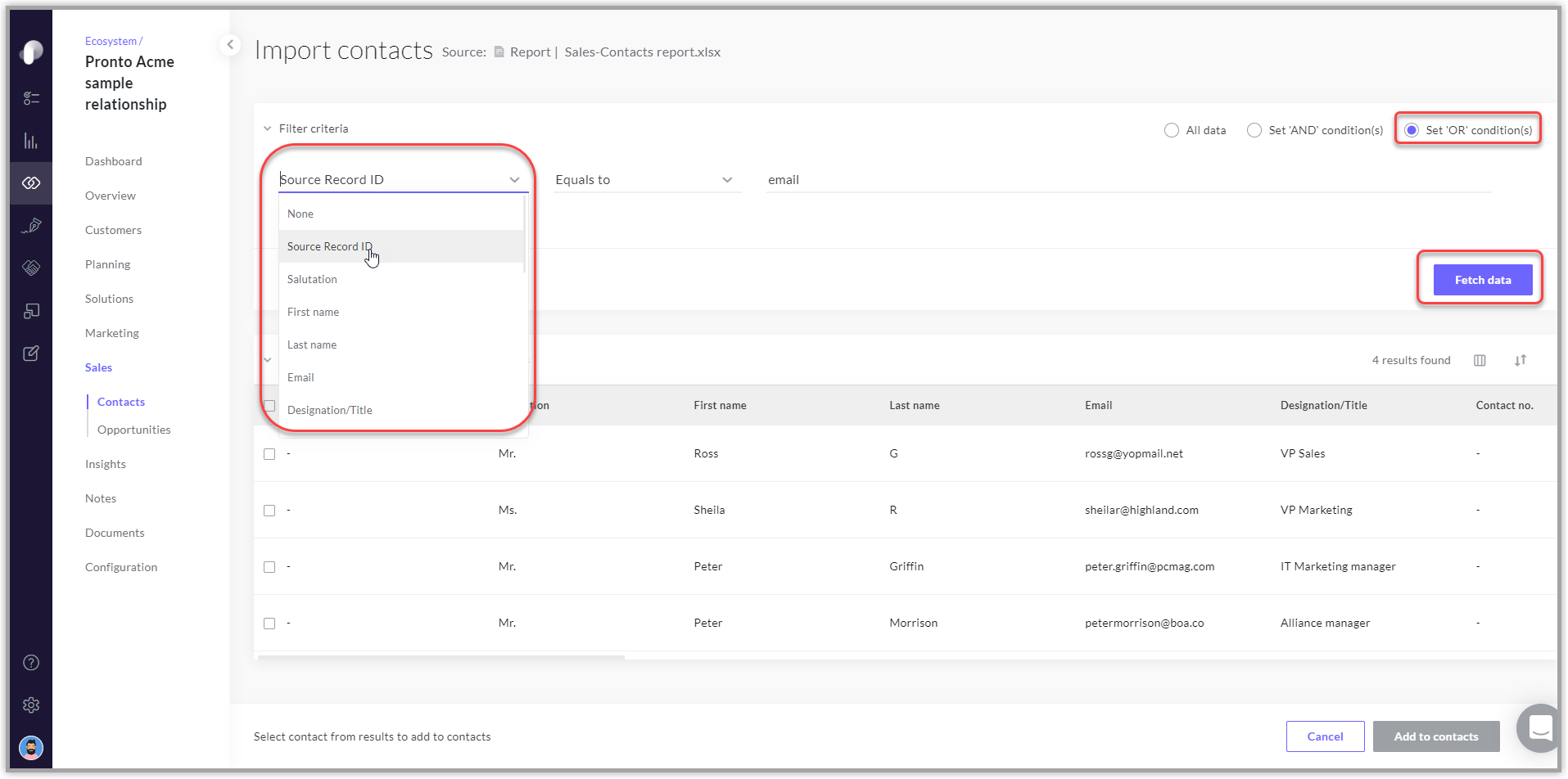
Task: Open Overview in the side menu
Action: pyautogui.click(x=111, y=196)
